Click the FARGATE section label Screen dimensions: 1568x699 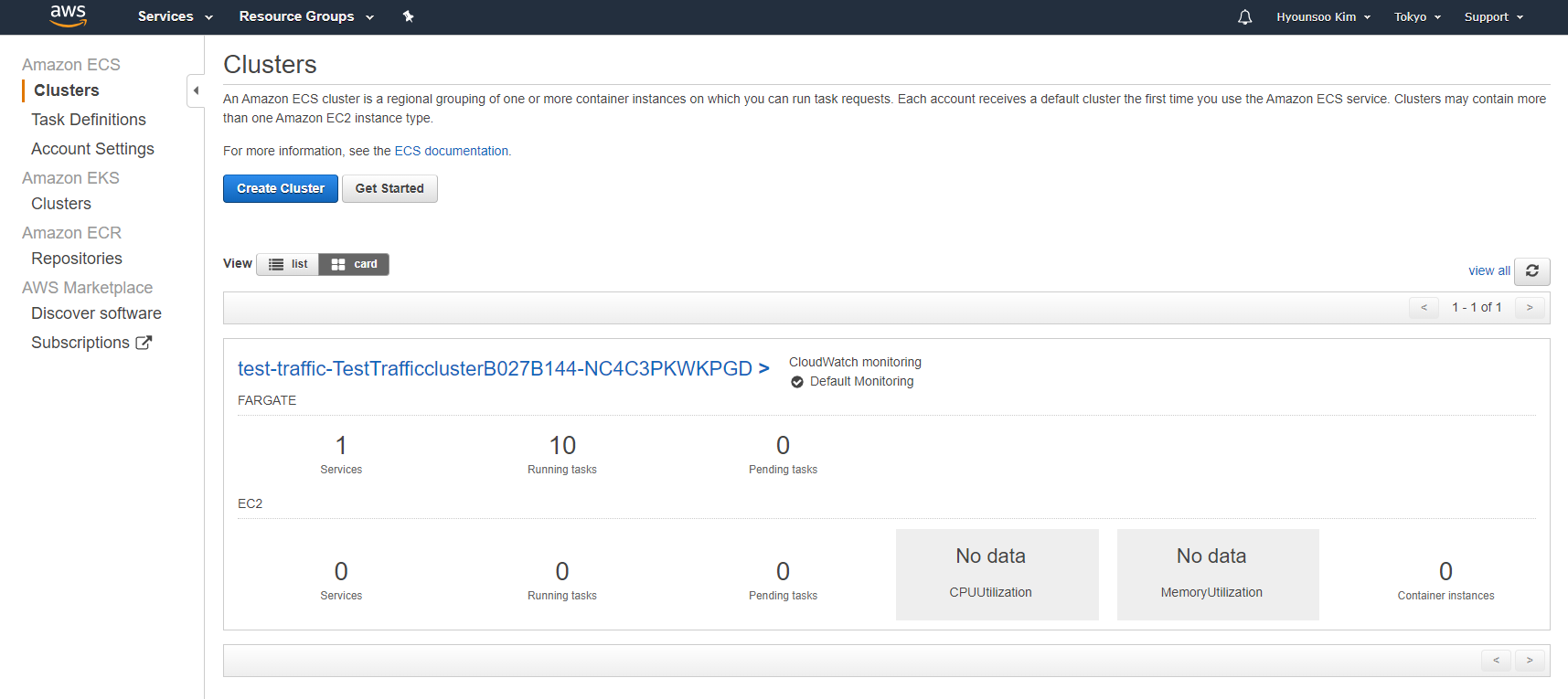coord(267,400)
